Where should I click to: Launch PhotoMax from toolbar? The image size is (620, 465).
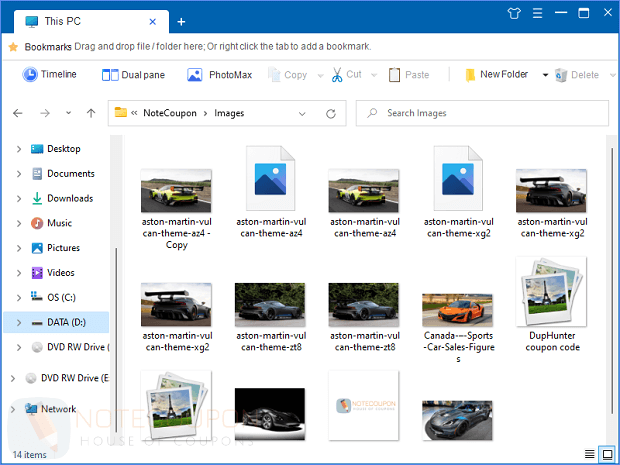(x=219, y=75)
